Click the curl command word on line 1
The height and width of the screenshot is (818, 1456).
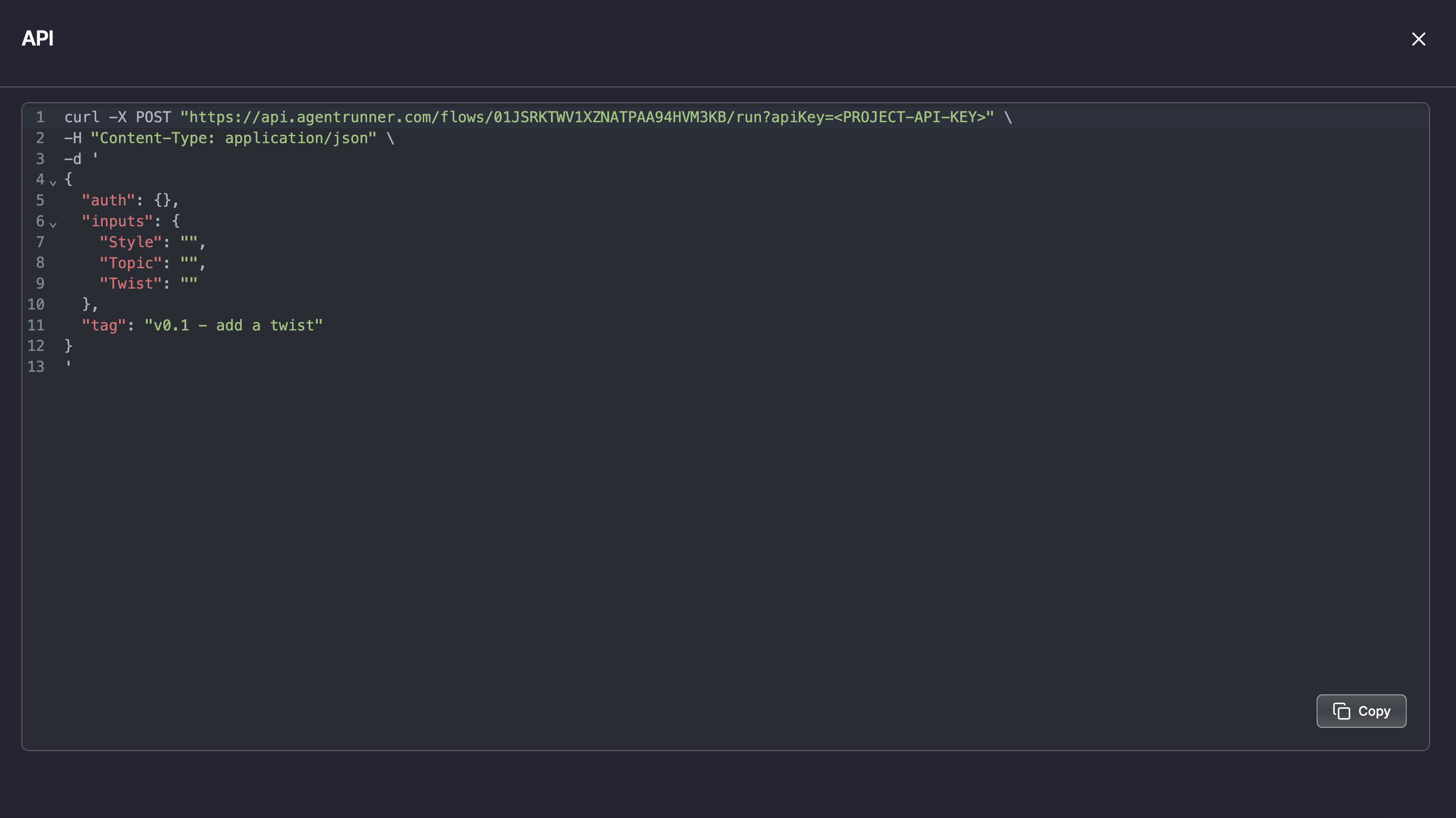(x=82, y=117)
